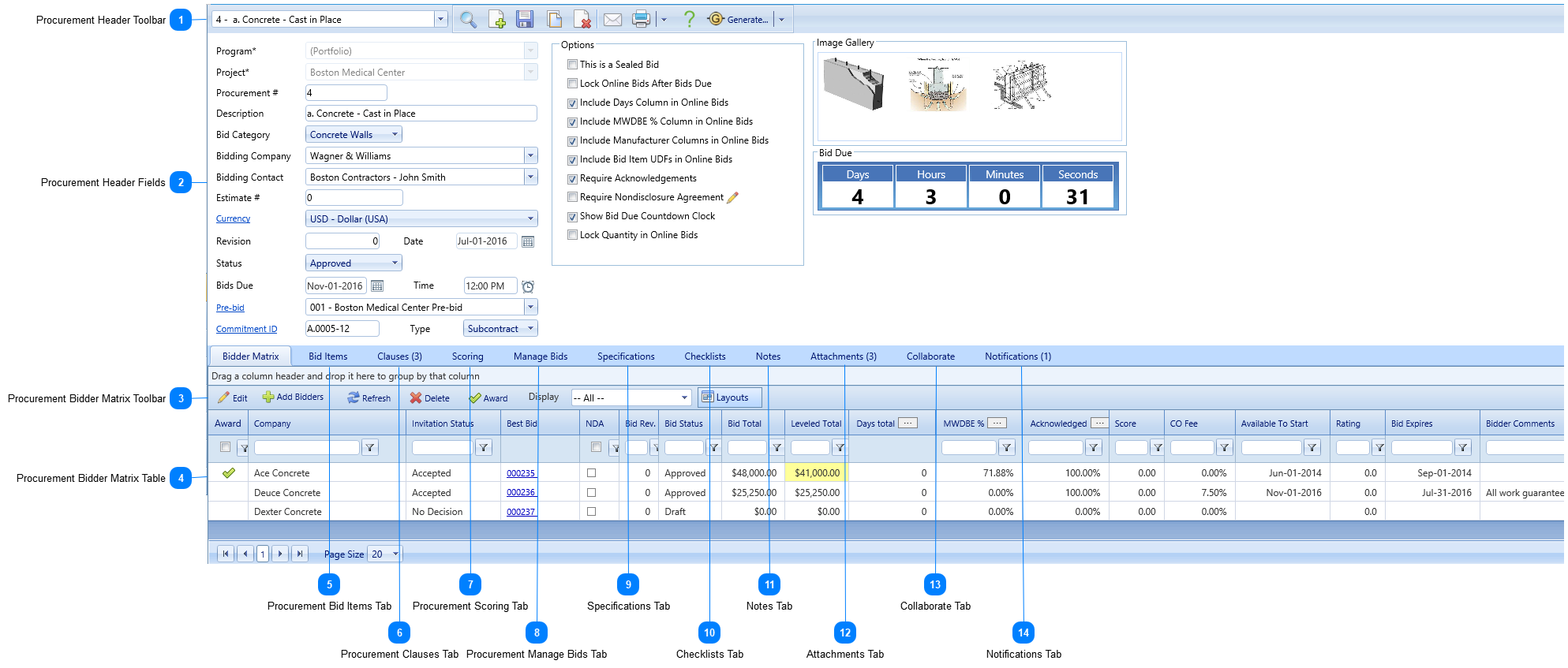Click the Delete document toolbar icon
The image size is (1568, 668).
[x=582, y=20]
